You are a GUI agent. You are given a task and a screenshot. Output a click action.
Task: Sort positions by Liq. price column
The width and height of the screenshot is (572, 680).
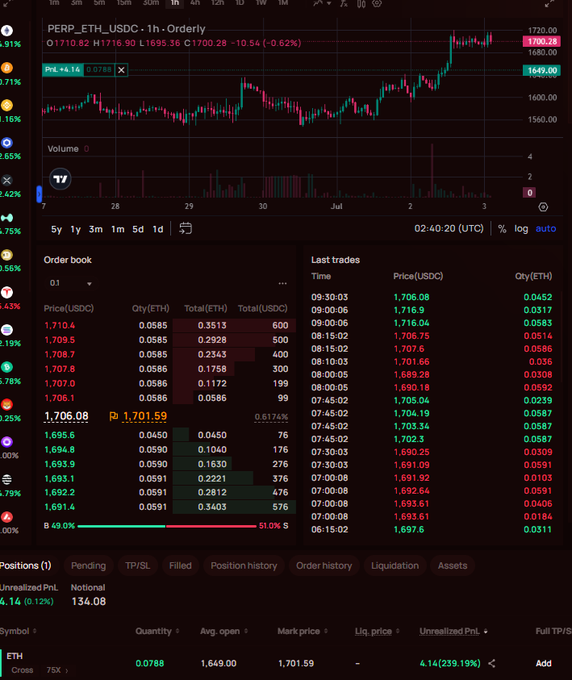[377, 631]
